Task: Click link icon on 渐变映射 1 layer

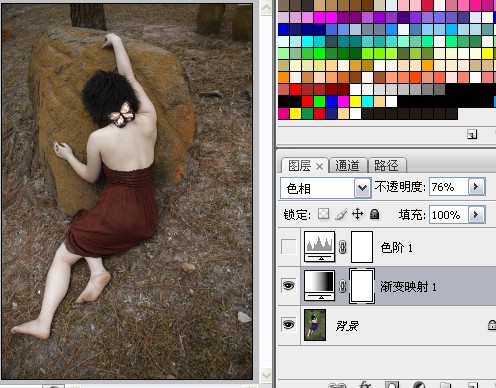Action: point(343,286)
